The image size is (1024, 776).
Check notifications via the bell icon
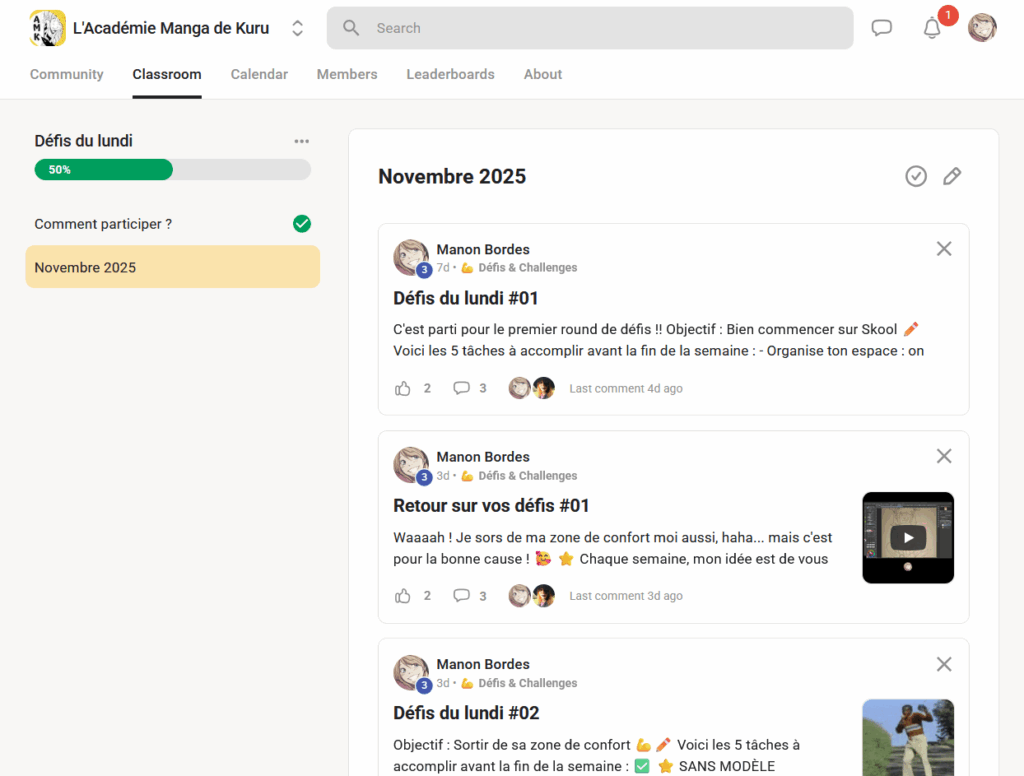click(x=932, y=28)
